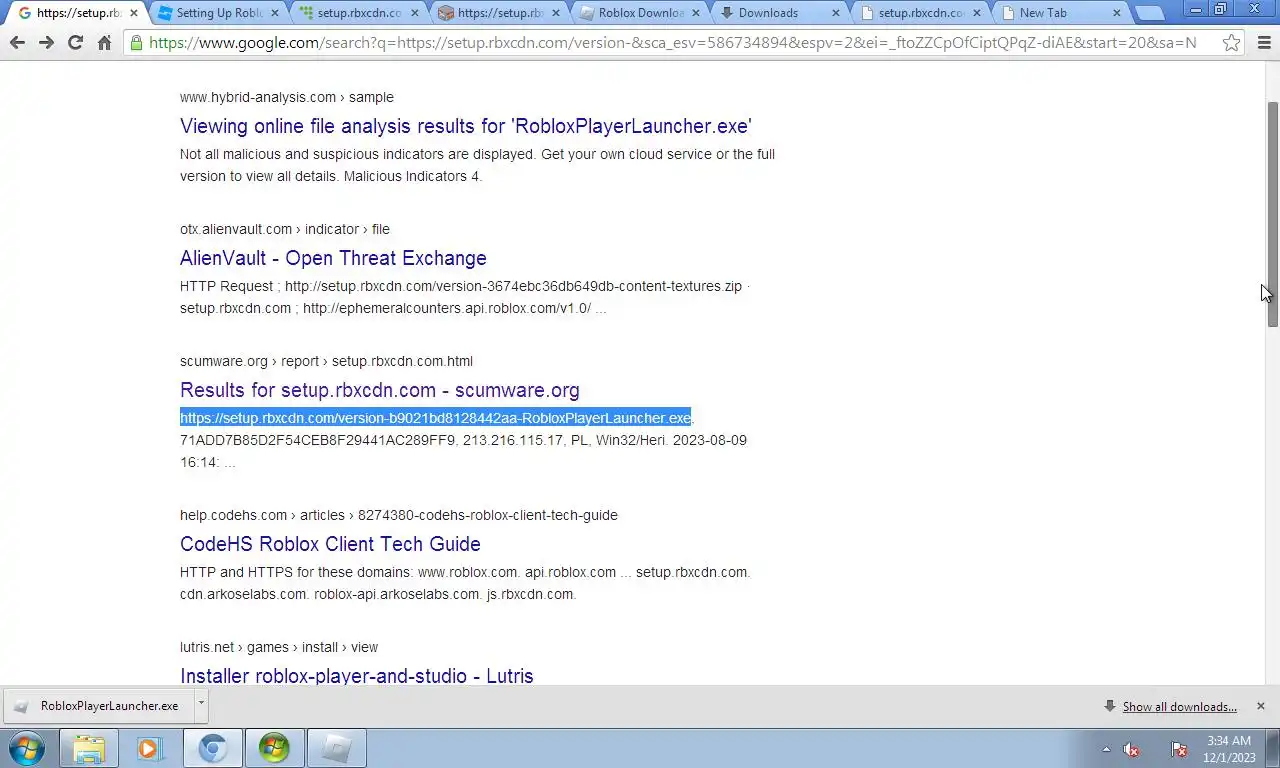Click 'Show all downloads...' link
Viewport: 1280px width, 768px height.
pyautogui.click(x=1179, y=707)
